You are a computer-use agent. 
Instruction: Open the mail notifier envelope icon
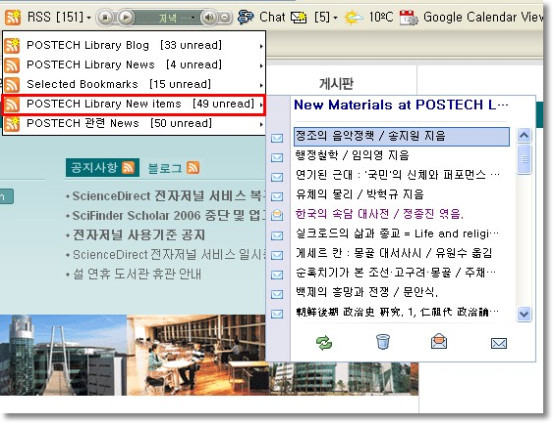[298, 17]
